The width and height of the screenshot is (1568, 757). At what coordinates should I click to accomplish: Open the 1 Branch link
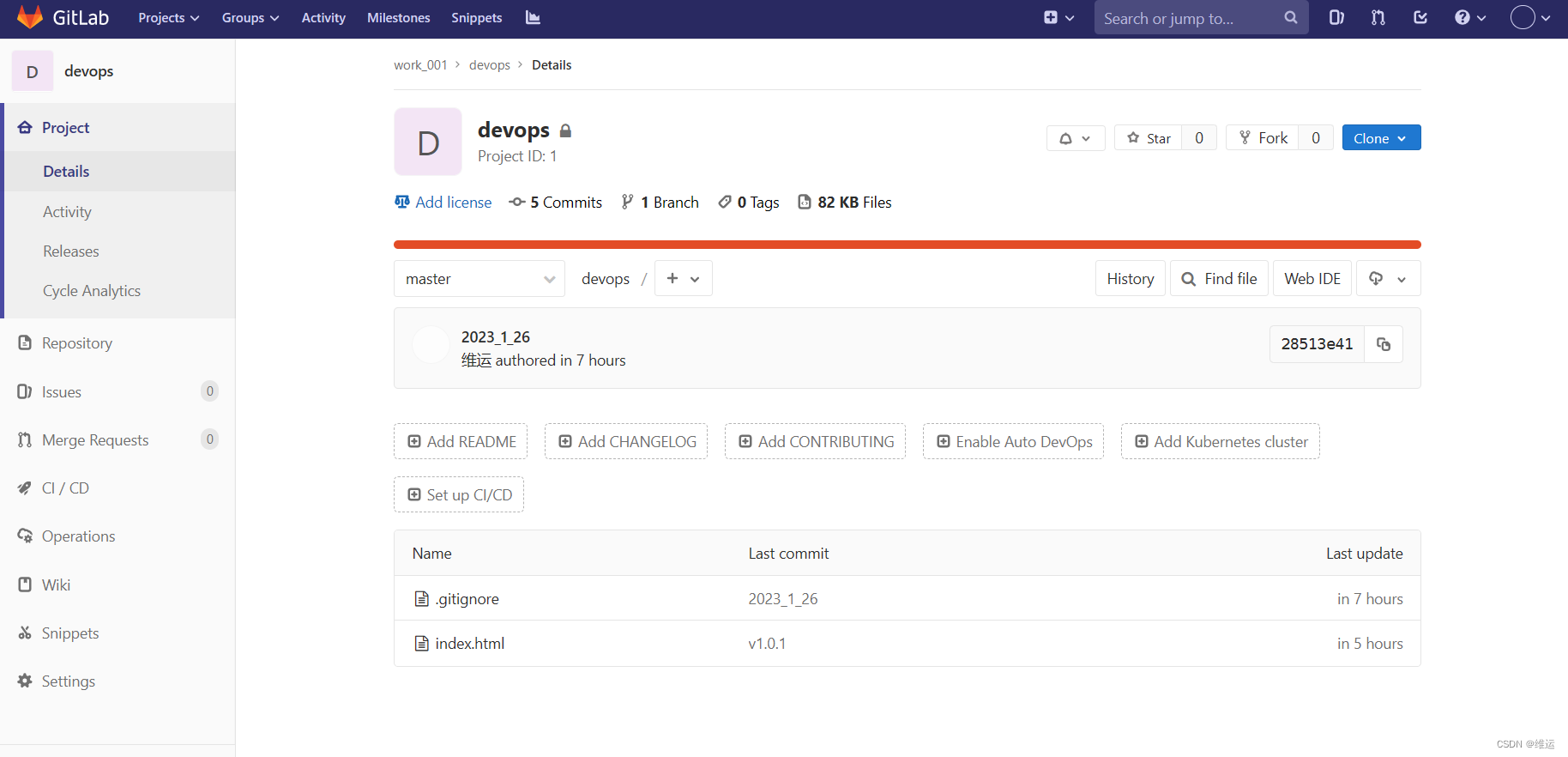pyautogui.click(x=660, y=203)
